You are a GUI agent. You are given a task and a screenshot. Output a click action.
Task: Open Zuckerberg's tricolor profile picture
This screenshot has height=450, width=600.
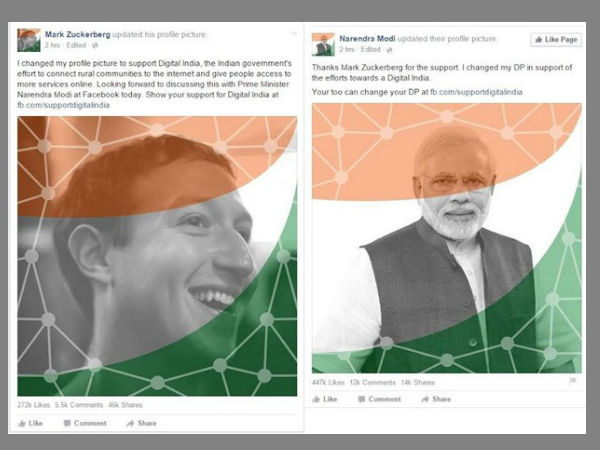coord(157,256)
